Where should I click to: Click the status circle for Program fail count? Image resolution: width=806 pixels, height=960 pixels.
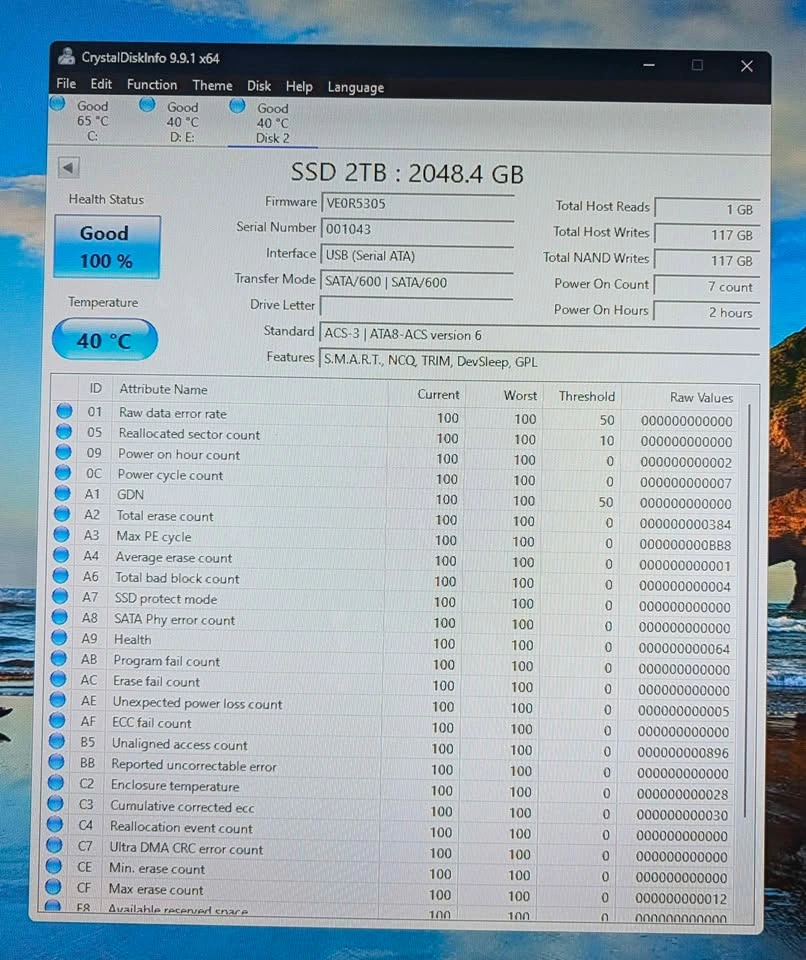(58, 658)
